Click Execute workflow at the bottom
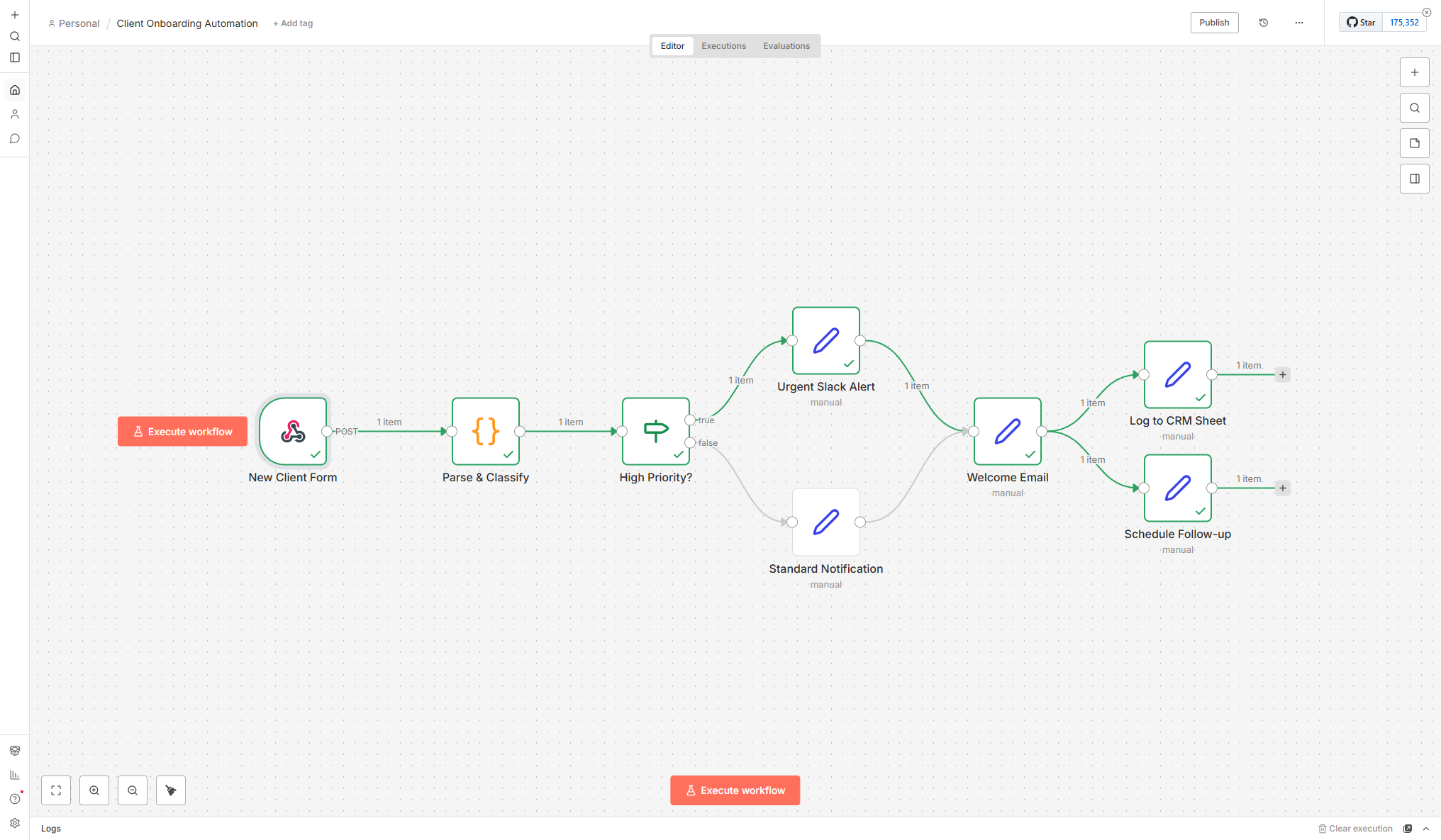Image resolution: width=1441 pixels, height=840 pixels. point(735,790)
